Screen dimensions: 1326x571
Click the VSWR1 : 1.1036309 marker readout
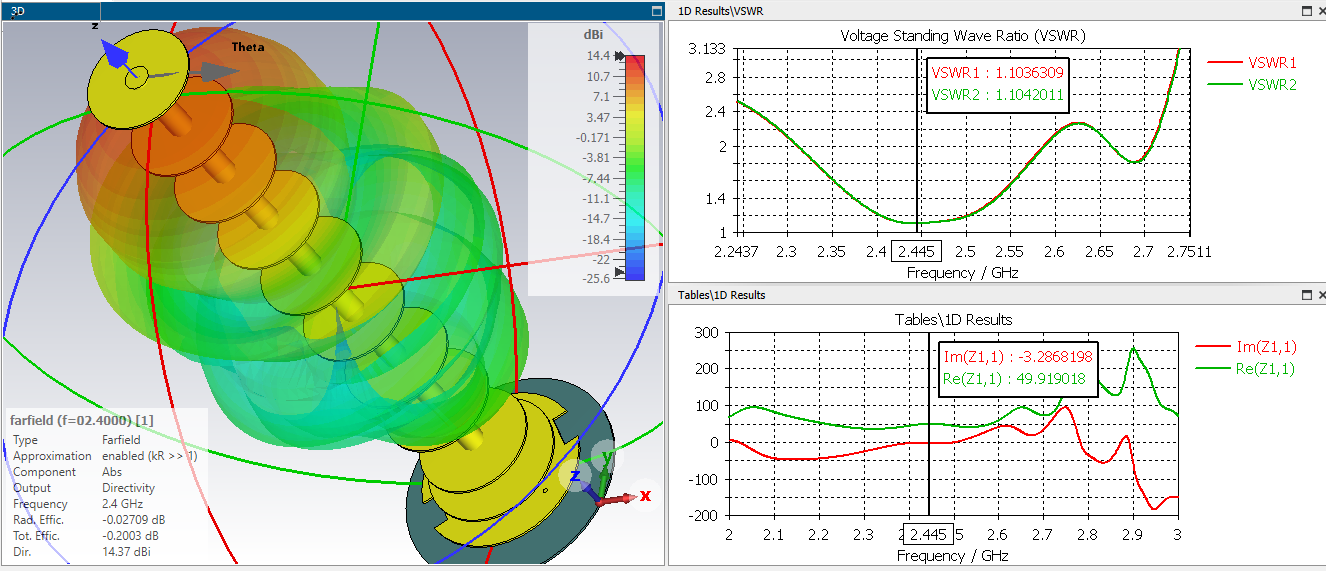tap(997, 73)
